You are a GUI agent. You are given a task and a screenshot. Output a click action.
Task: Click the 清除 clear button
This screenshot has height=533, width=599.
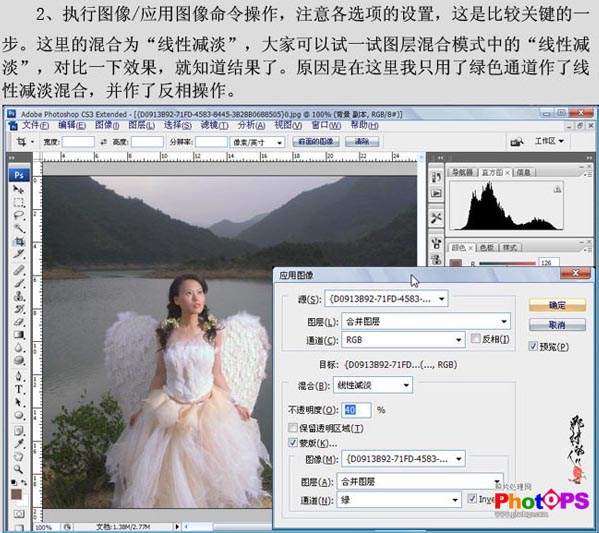362,142
